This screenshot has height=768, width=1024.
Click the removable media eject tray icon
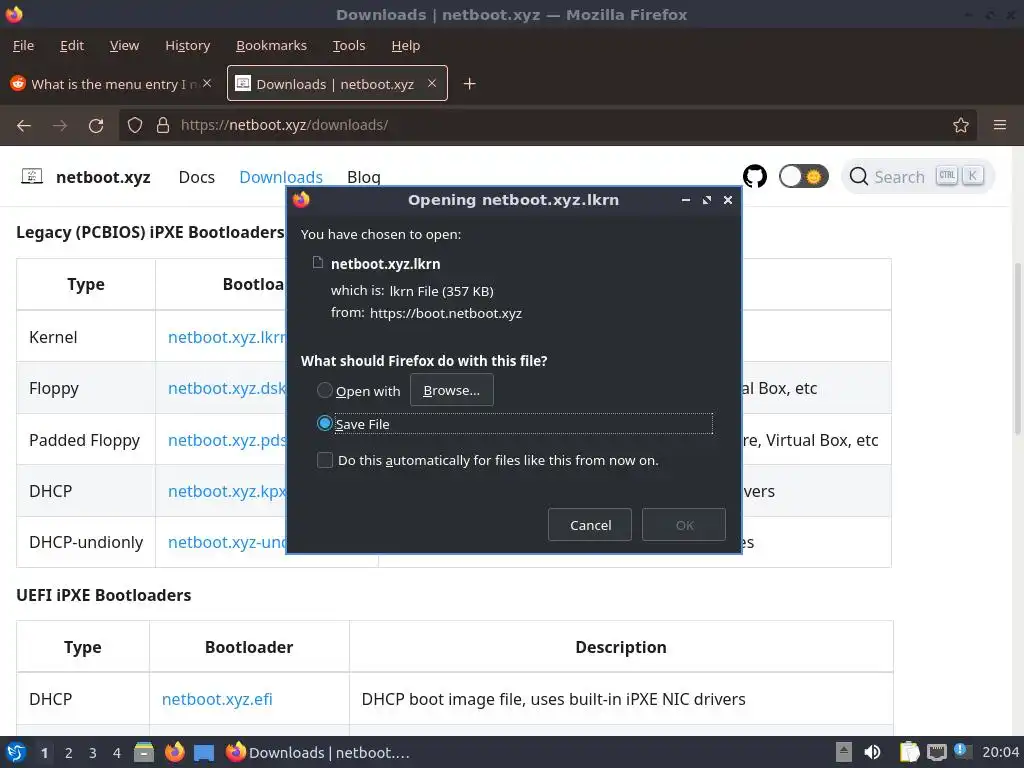pos(844,752)
